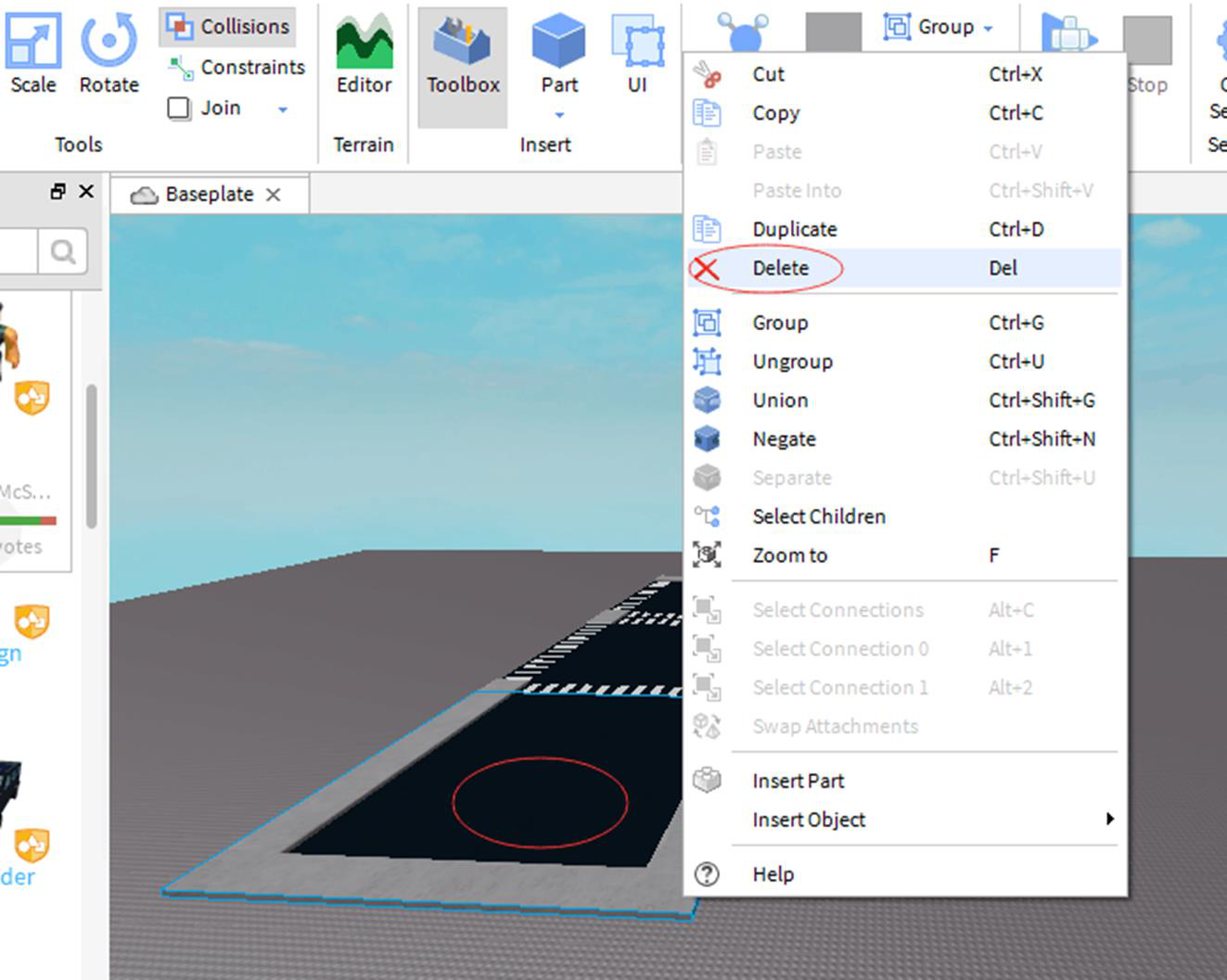Select Negate in context menu

coord(904,439)
